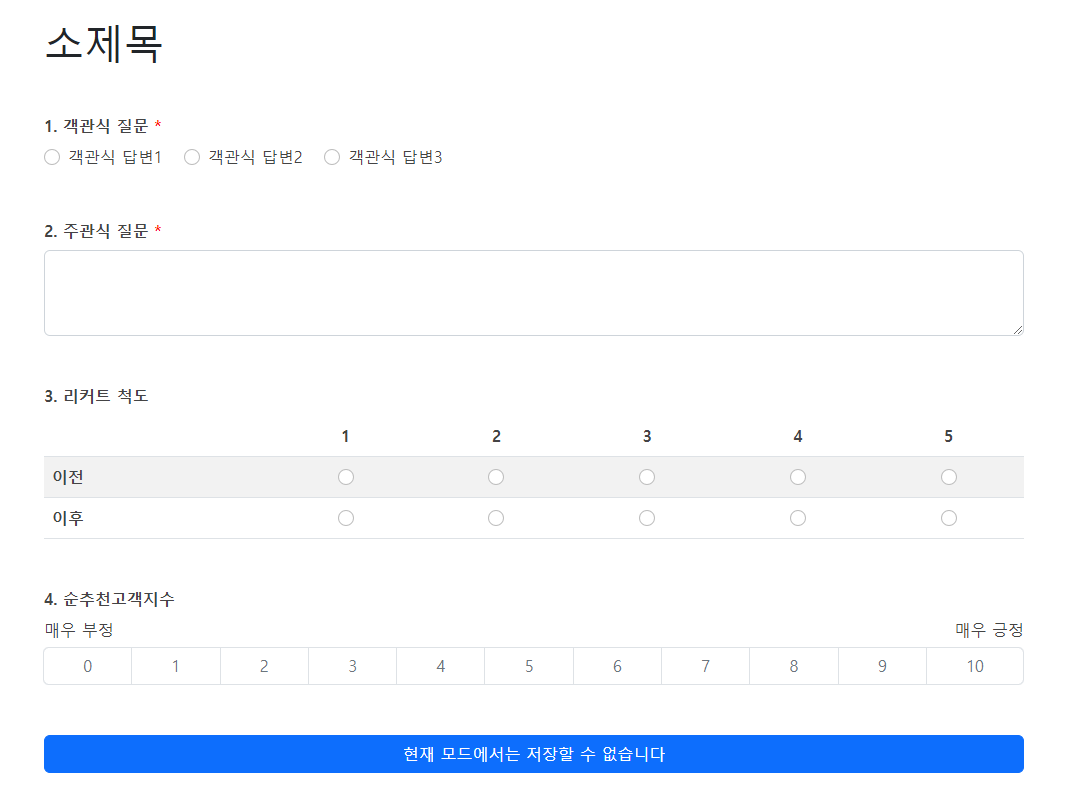Click the 이전 row label

[x=68, y=477]
